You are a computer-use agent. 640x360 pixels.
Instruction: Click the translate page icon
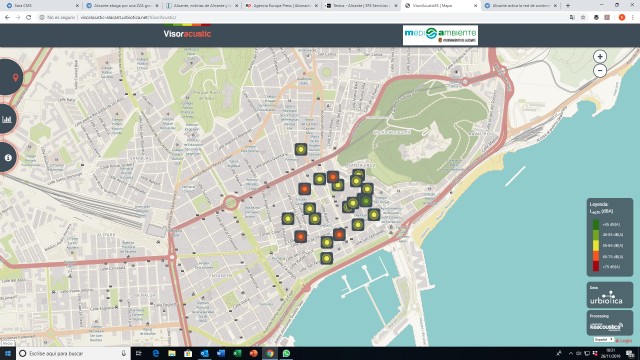pos(572,18)
